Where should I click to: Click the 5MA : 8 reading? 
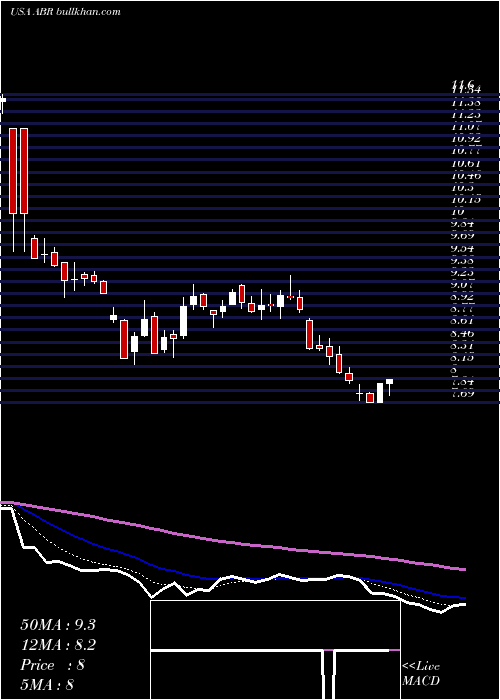pos(47,684)
